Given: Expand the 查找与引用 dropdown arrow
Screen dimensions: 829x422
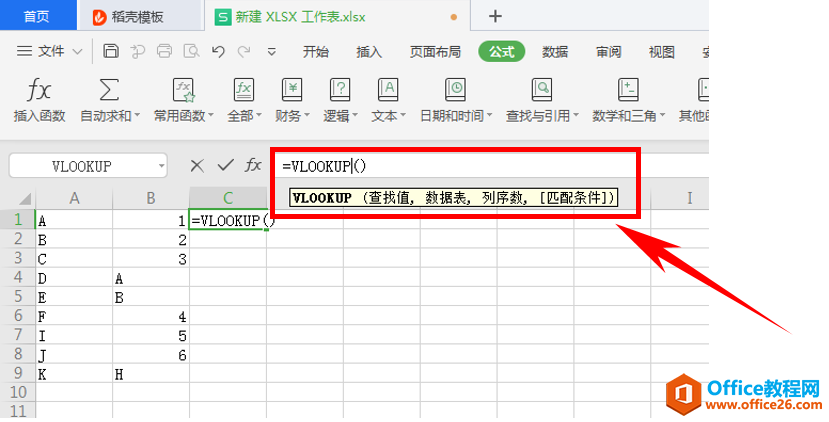Looking at the screenshot, I should click(x=575, y=115).
